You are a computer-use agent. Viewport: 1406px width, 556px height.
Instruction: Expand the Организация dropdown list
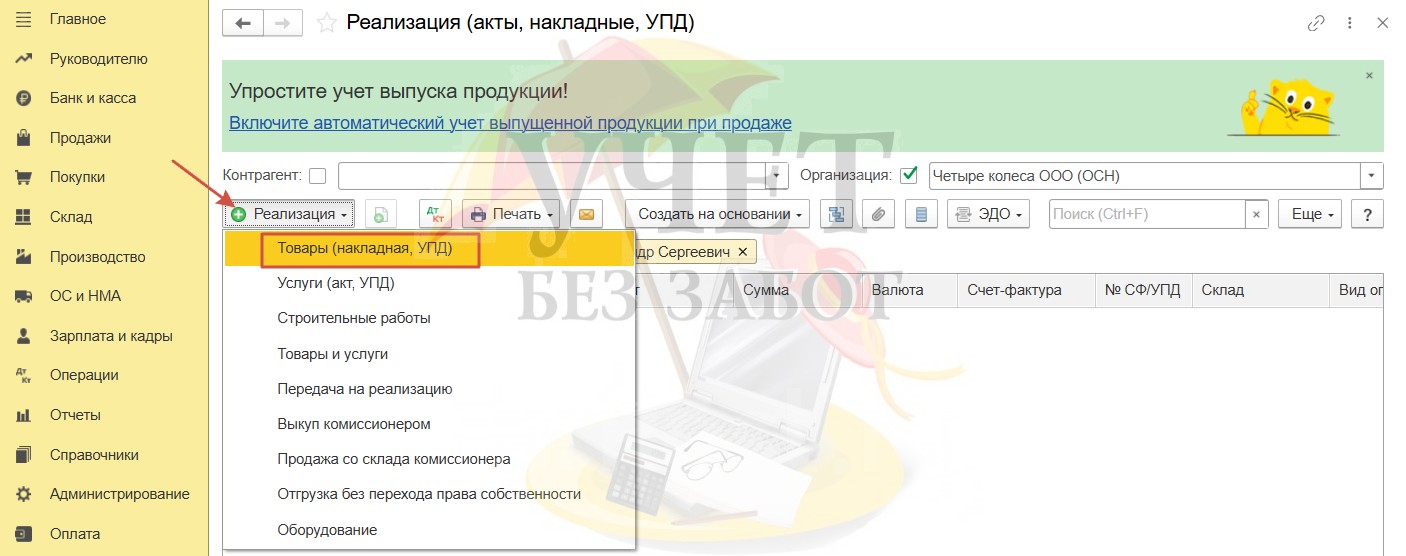coord(1373,176)
